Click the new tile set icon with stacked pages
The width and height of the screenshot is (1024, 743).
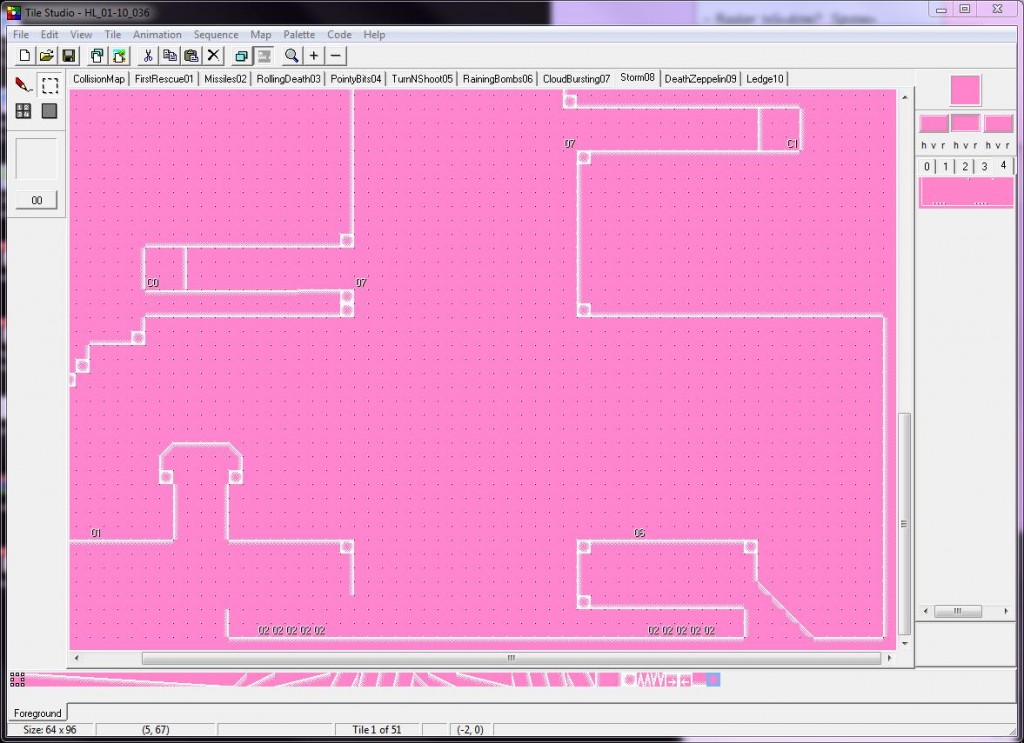point(97,56)
